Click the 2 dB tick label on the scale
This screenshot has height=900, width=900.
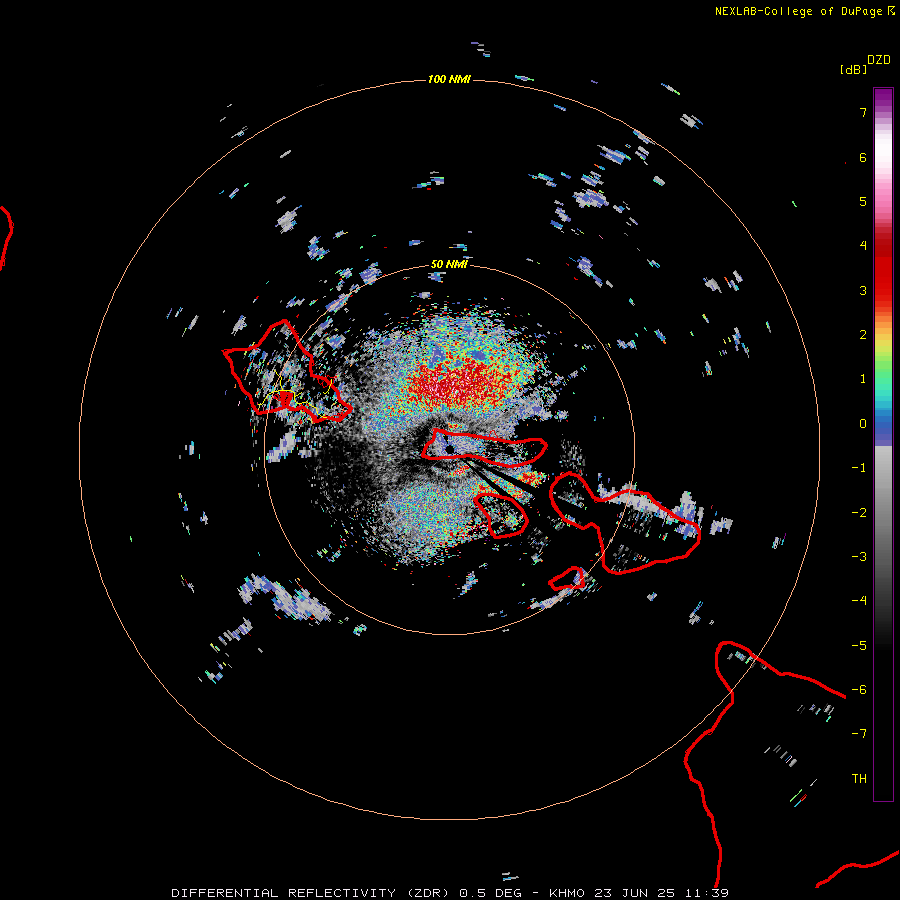click(863, 335)
